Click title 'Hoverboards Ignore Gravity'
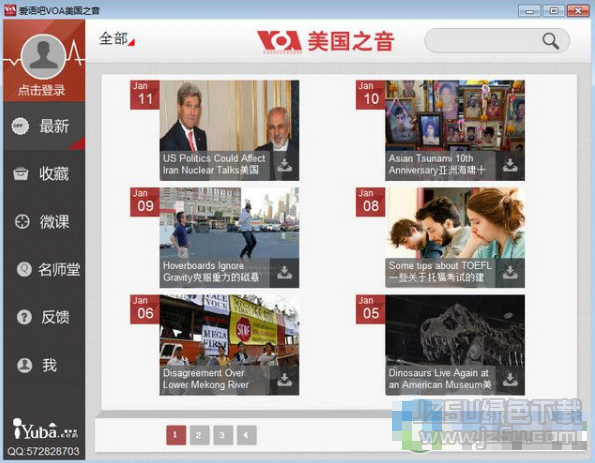595x463 pixels. pos(211,271)
